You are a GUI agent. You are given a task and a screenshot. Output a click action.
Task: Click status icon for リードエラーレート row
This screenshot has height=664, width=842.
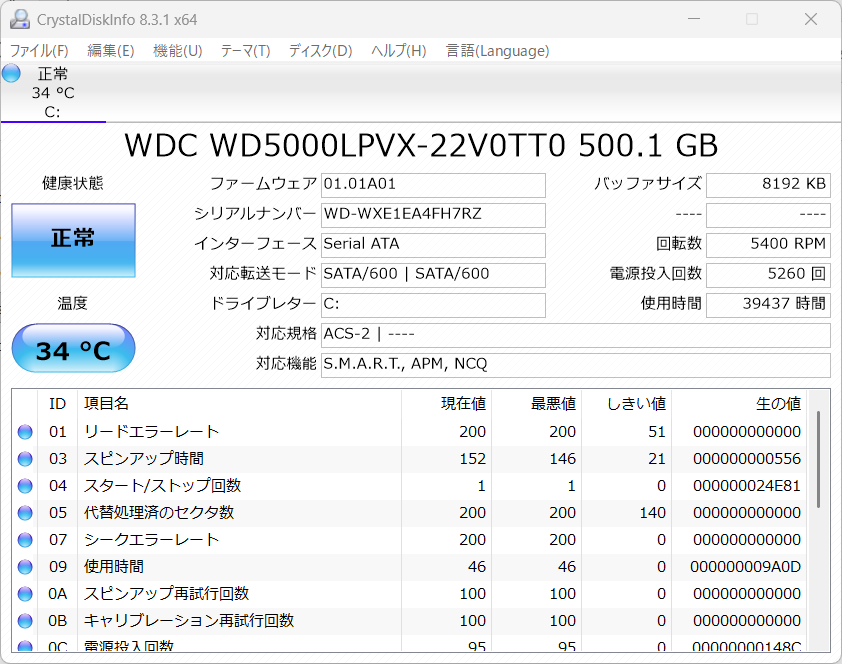[x=25, y=432]
